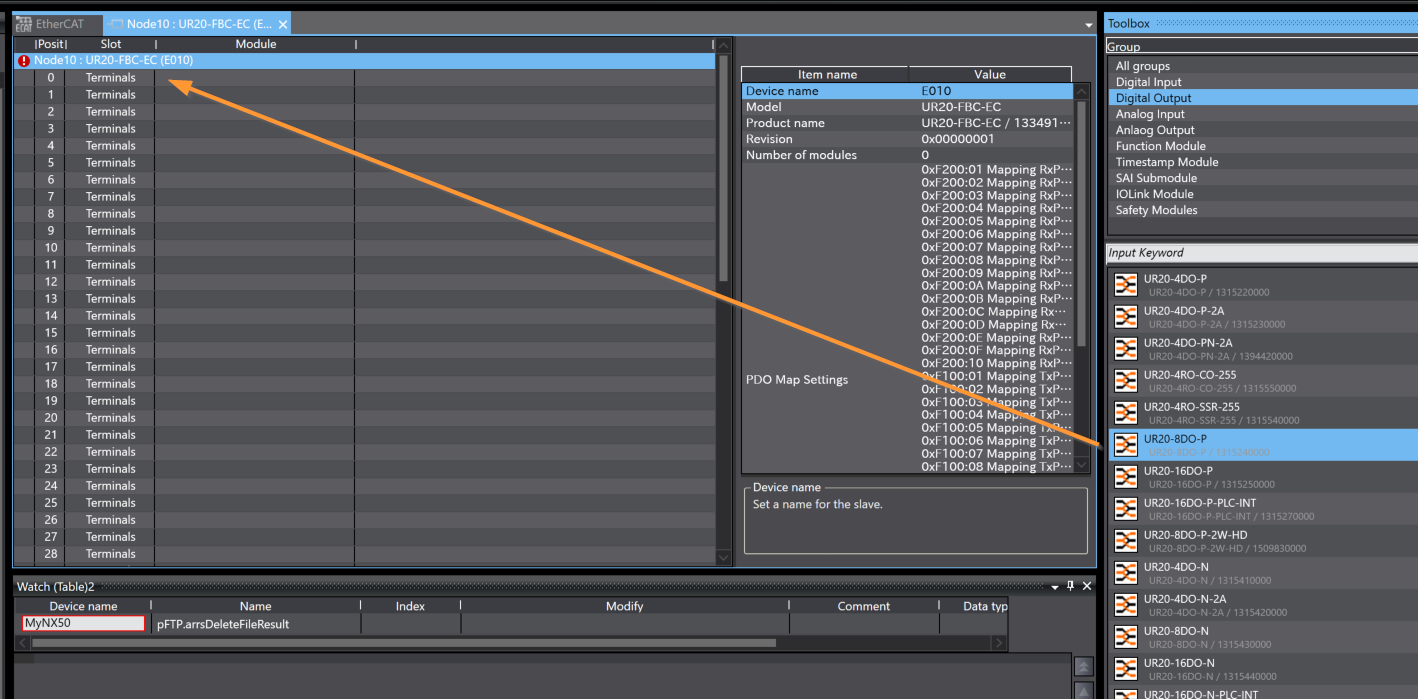Click the UR20-16DO-P module icon
The height and width of the screenshot is (699, 1418).
click(1126, 477)
